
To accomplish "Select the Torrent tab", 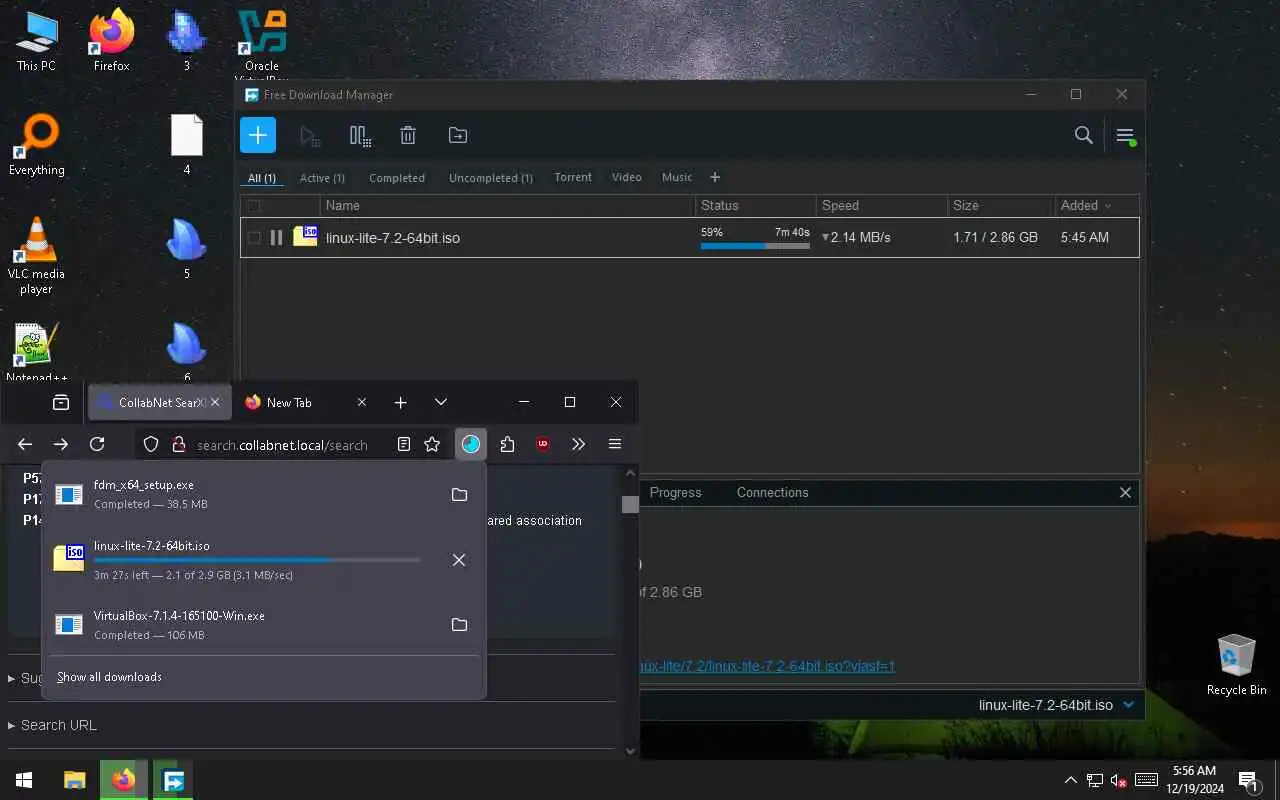I will (x=573, y=177).
